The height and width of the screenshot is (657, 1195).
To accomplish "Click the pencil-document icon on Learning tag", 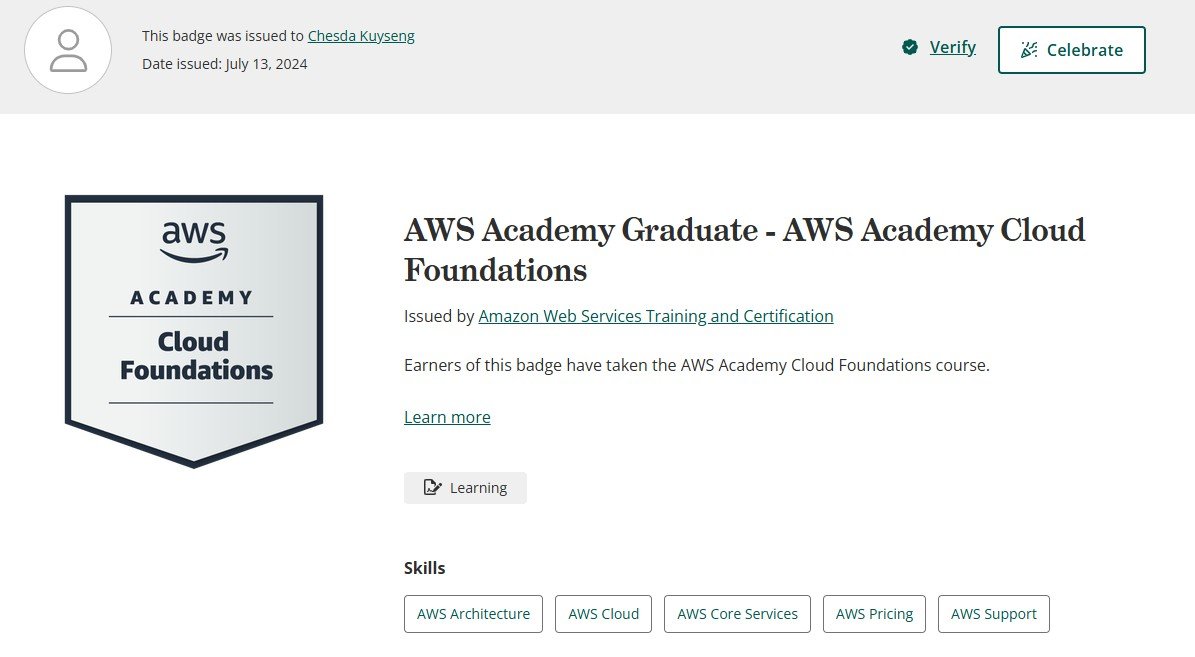I will (432, 487).
